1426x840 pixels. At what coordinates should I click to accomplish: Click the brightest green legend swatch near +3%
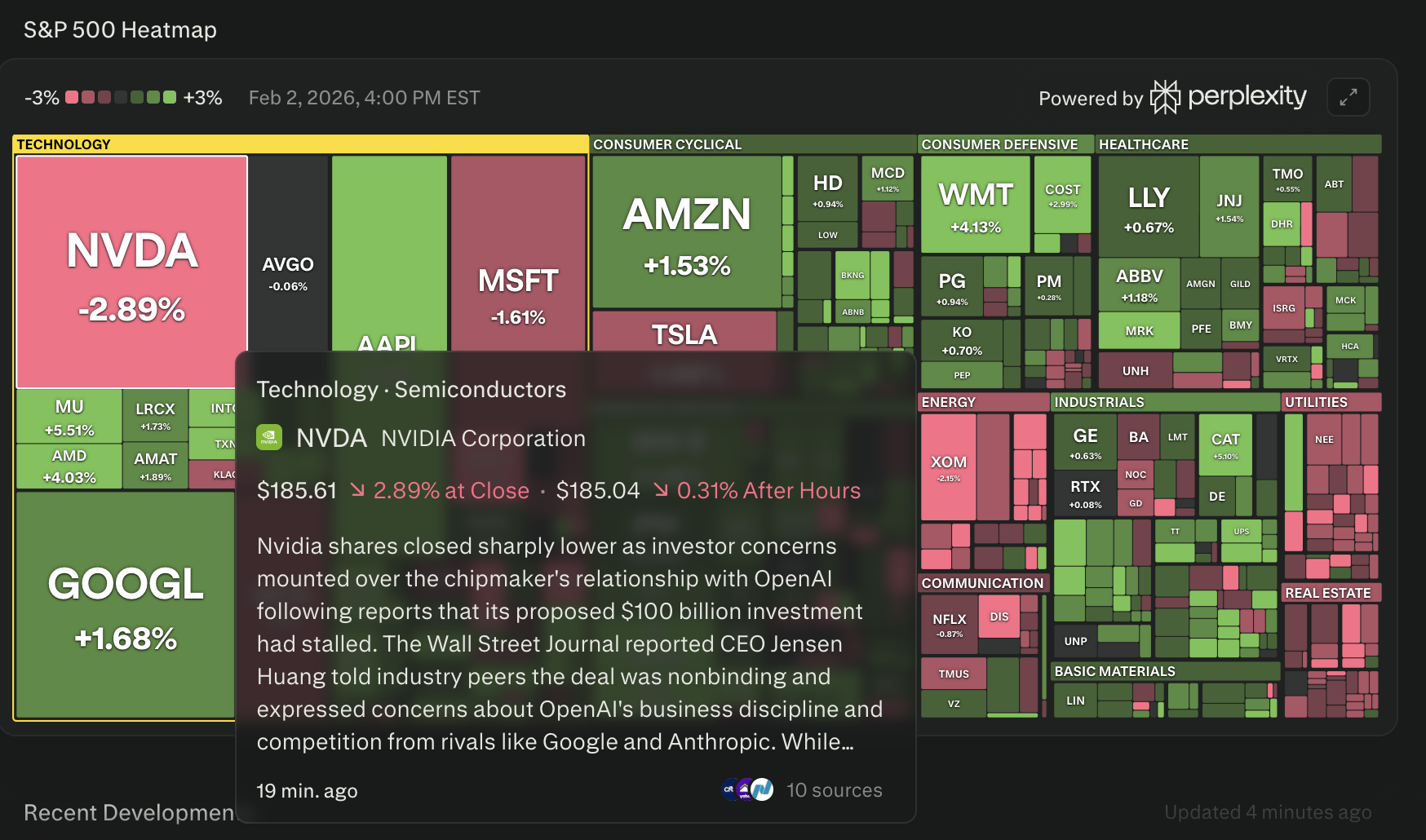pos(170,97)
